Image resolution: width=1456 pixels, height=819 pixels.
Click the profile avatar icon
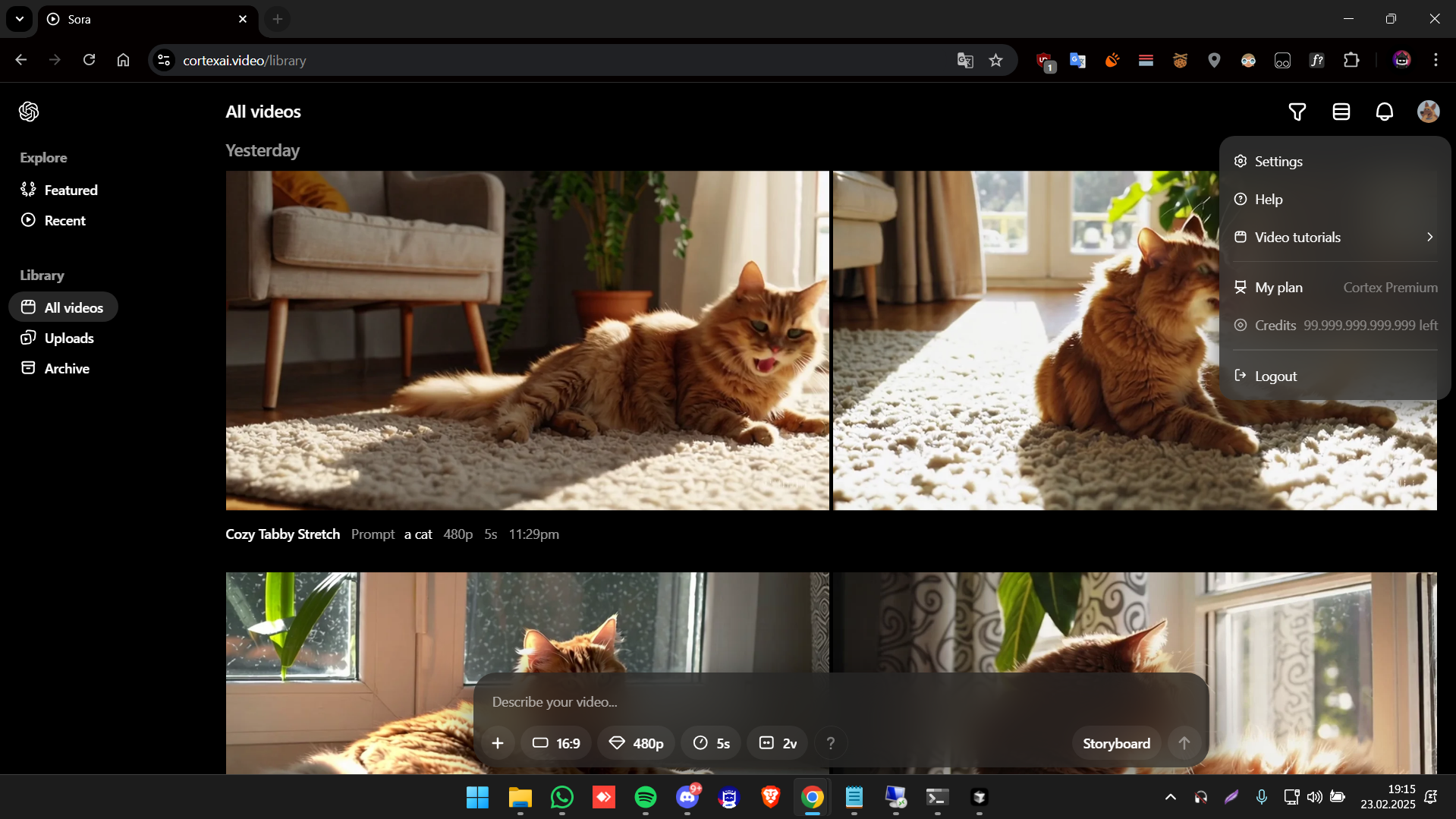1429,112
